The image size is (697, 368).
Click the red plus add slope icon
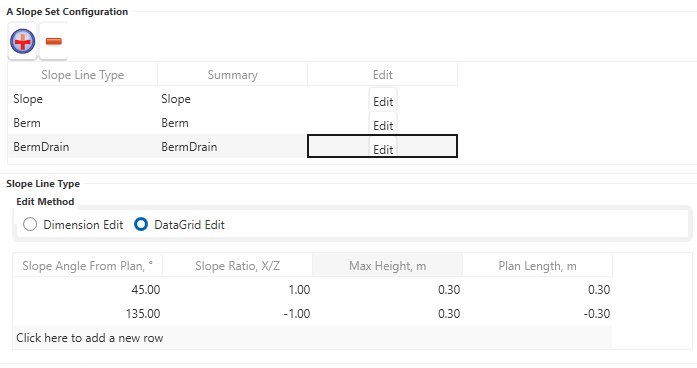click(x=22, y=41)
